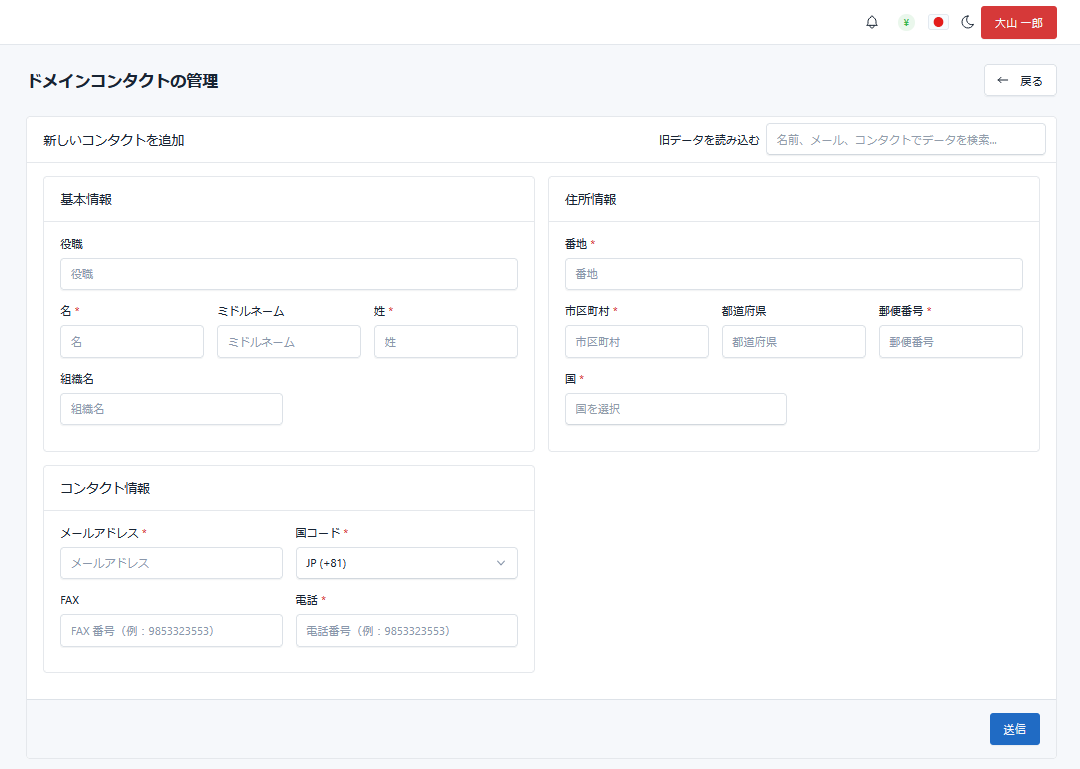Expand the 国コード JP (+81) dropdown
The height and width of the screenshot is (769, 1080).
[x=406, y=563]
